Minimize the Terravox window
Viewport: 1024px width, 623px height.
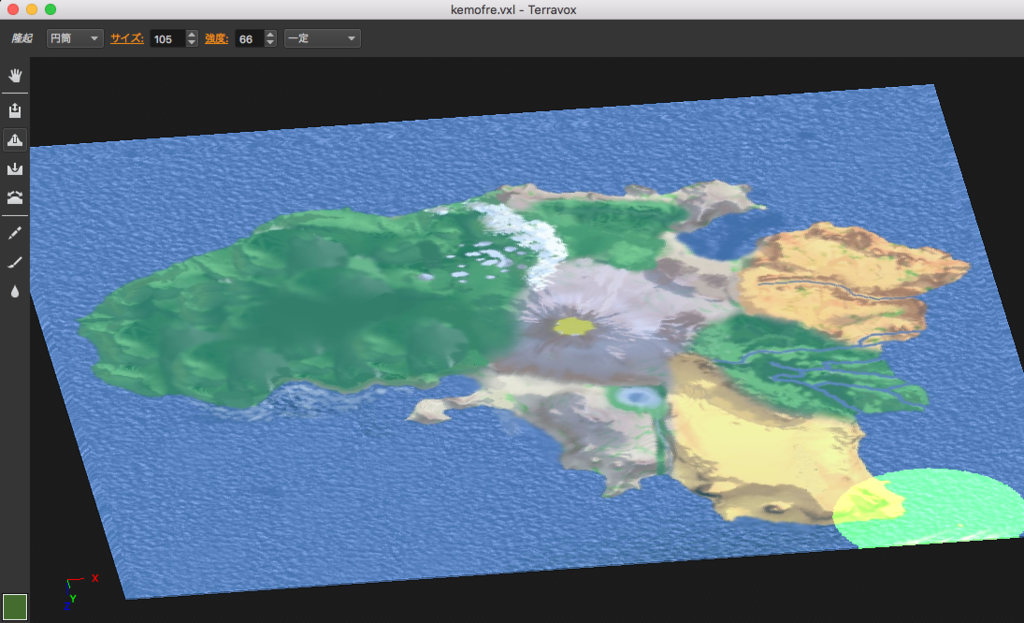coord(31,9)
